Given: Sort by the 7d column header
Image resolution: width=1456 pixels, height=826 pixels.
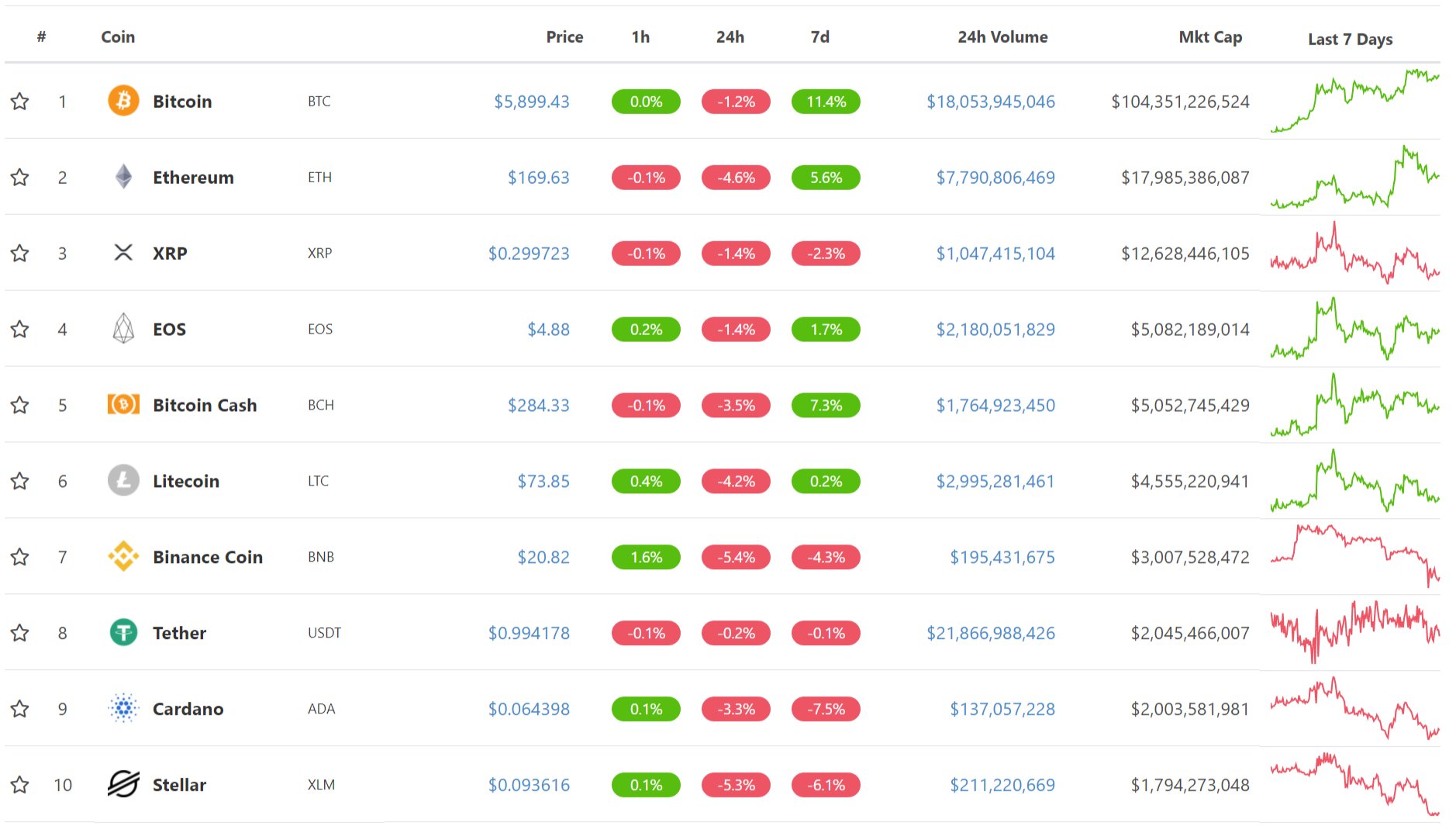Looking at the screenshot, I should tap(820, 36).
